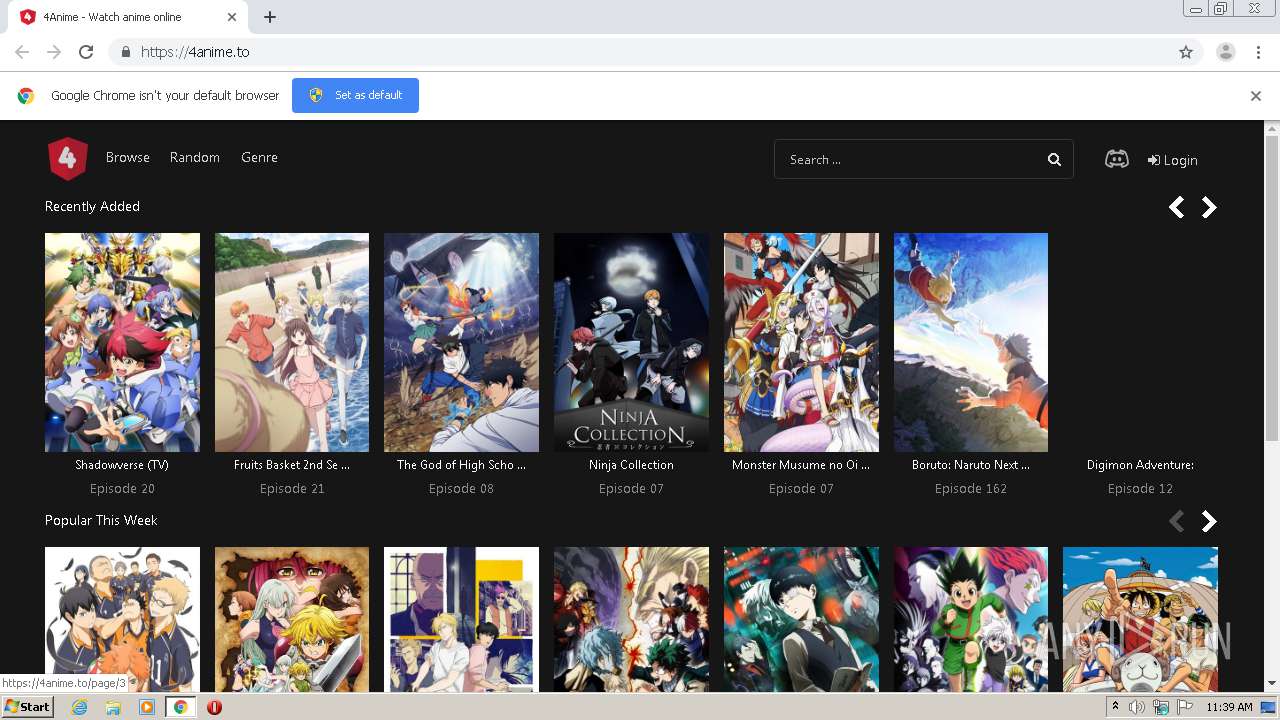This screenshot has height=720, width=1280.
Task: Click the search magnifier icon
Action: point(1054,160)
